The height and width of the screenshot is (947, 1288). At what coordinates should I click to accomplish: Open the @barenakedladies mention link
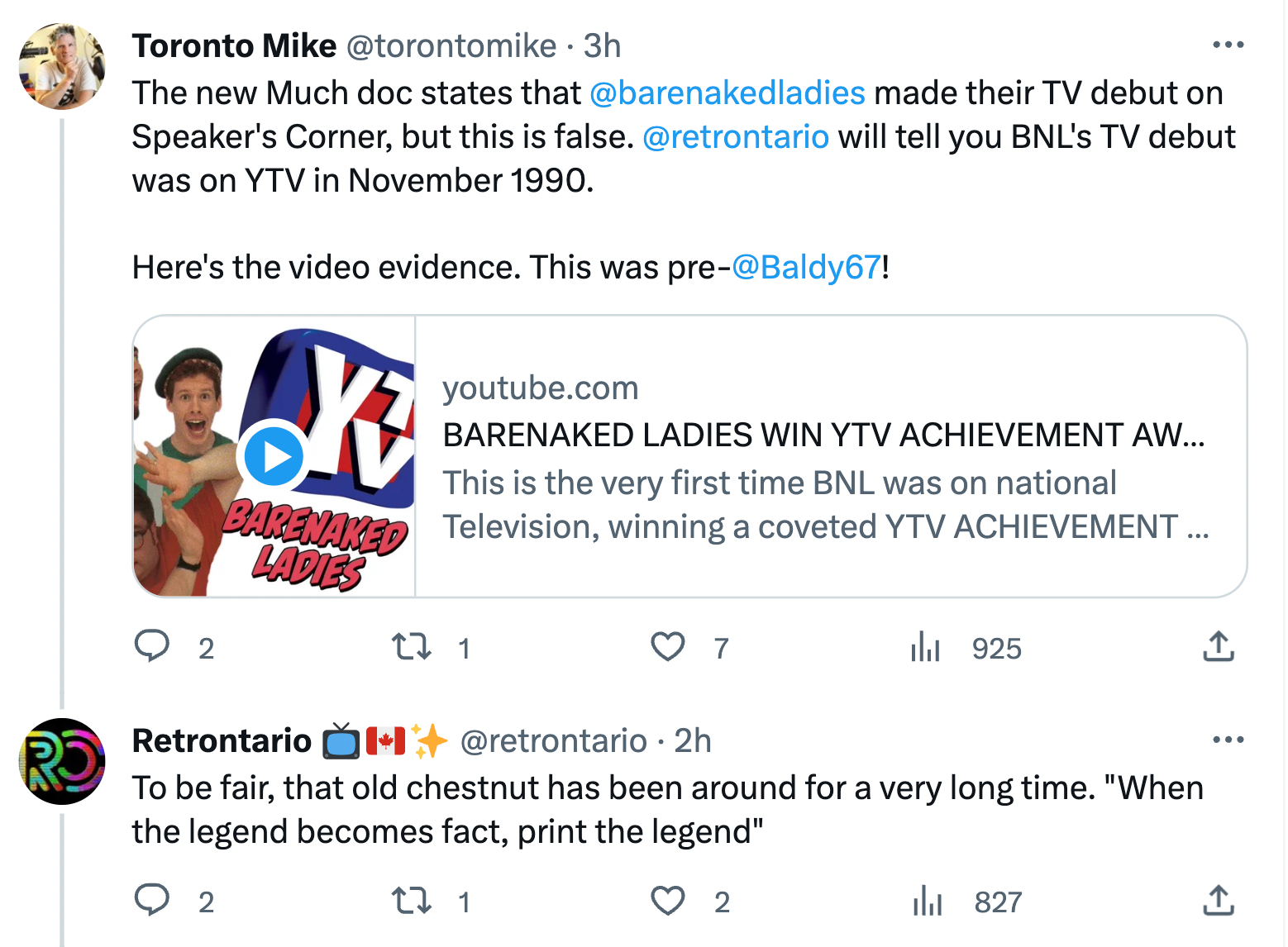[x=727, y=93]
